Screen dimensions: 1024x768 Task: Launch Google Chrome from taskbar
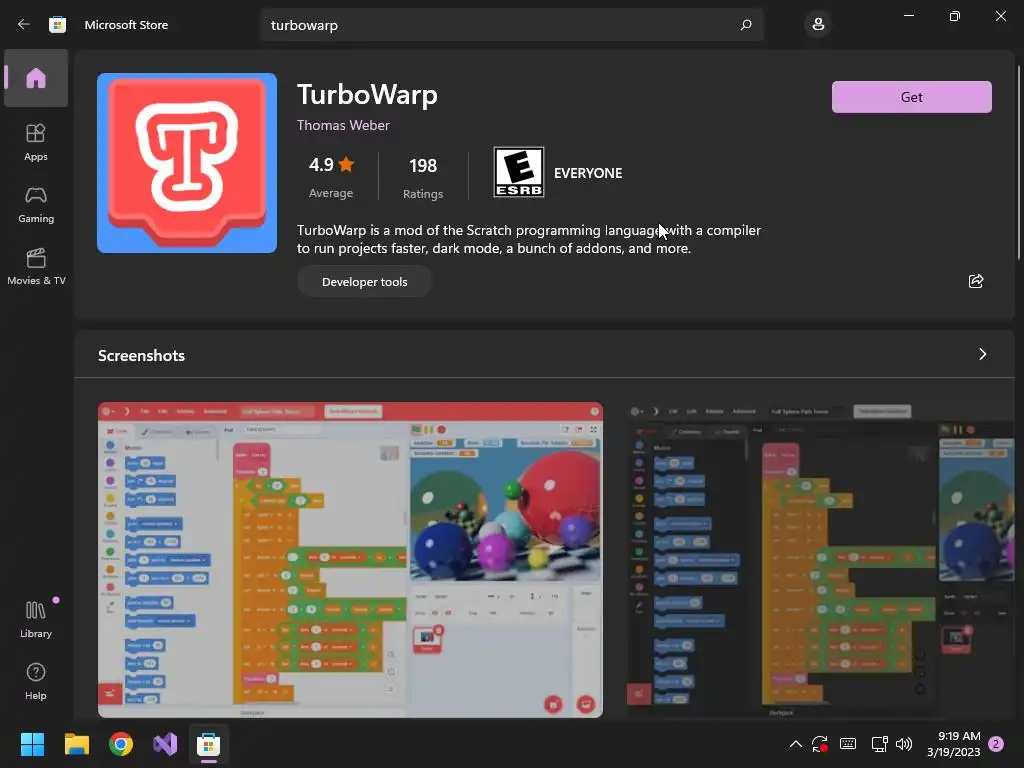coord(121,744)
